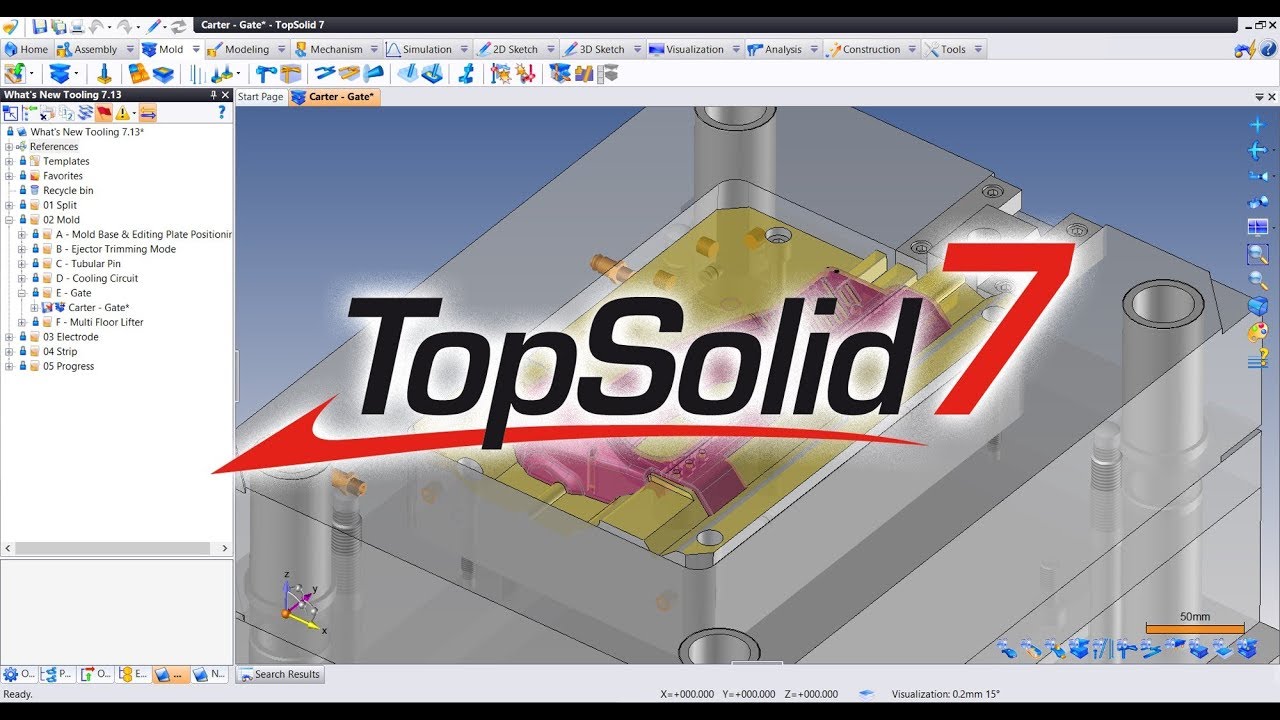Select Carter - Gate* in project tree
Screen dimensions: 1280x720
click(x=99, y=308)
